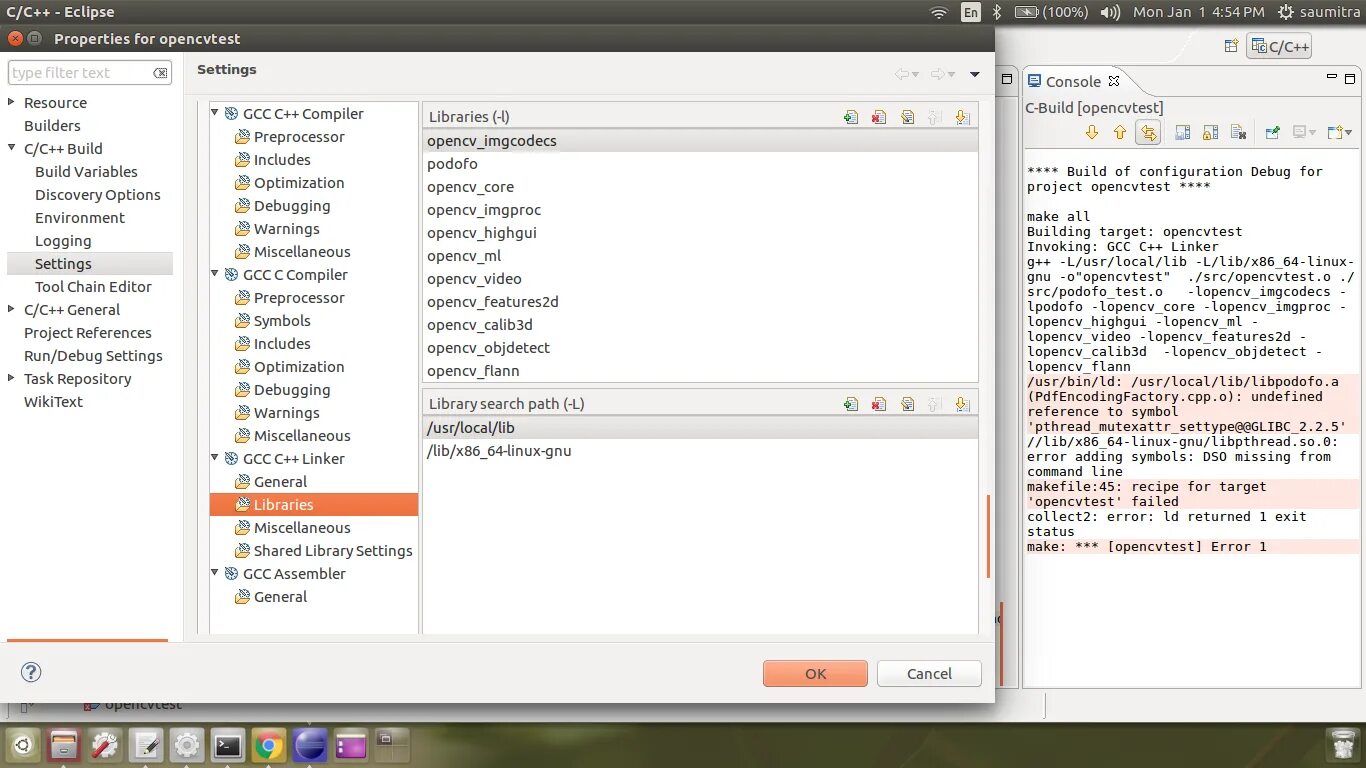The height and width of the screenshot is (768, 1366).
Task: Close the Console tab
Action: [x=1114, y=81]
